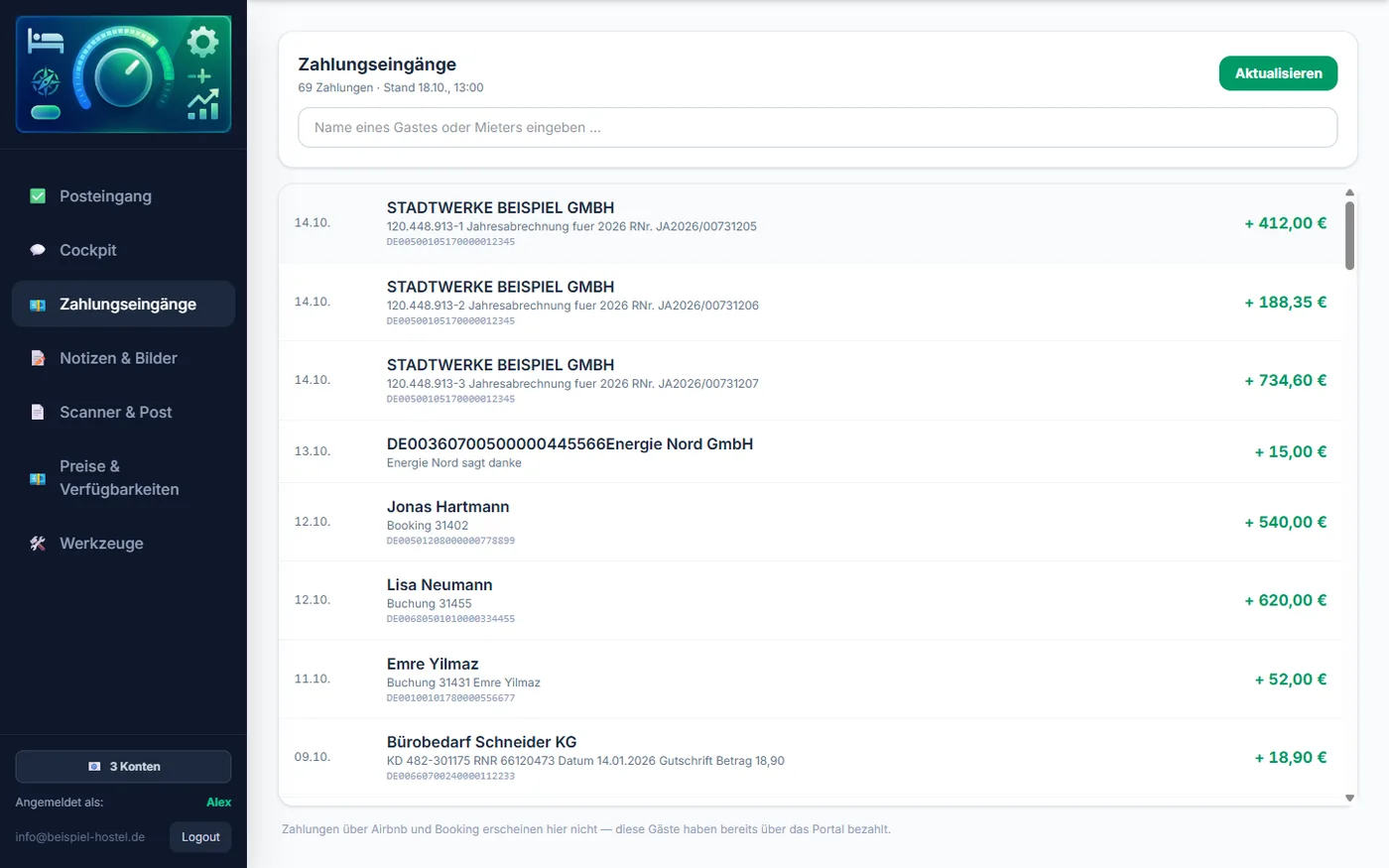The width and height of the screenshot is (1389, 868).
Task: Open the Energie Nord GmbH payment row
Action: (811, 451)
